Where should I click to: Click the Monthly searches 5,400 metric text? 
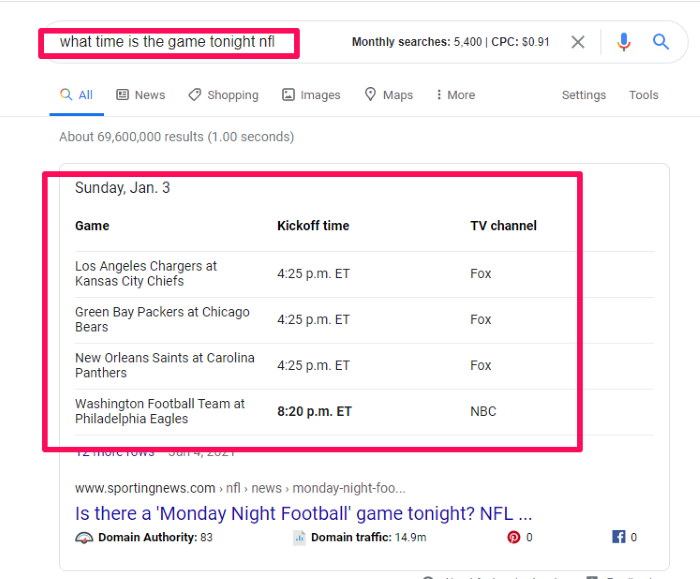417,42
